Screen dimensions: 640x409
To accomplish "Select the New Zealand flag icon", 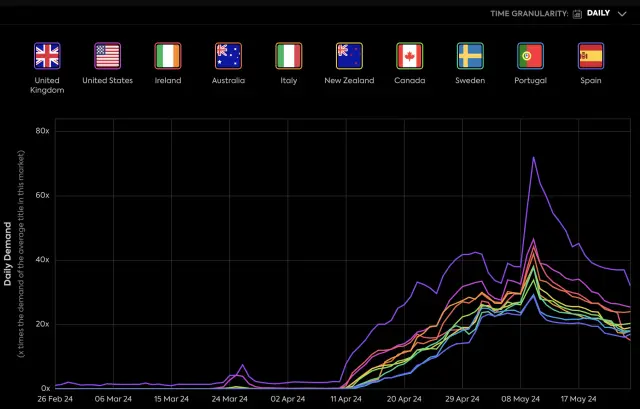I will pyautogui.click(x=349, y=55).
